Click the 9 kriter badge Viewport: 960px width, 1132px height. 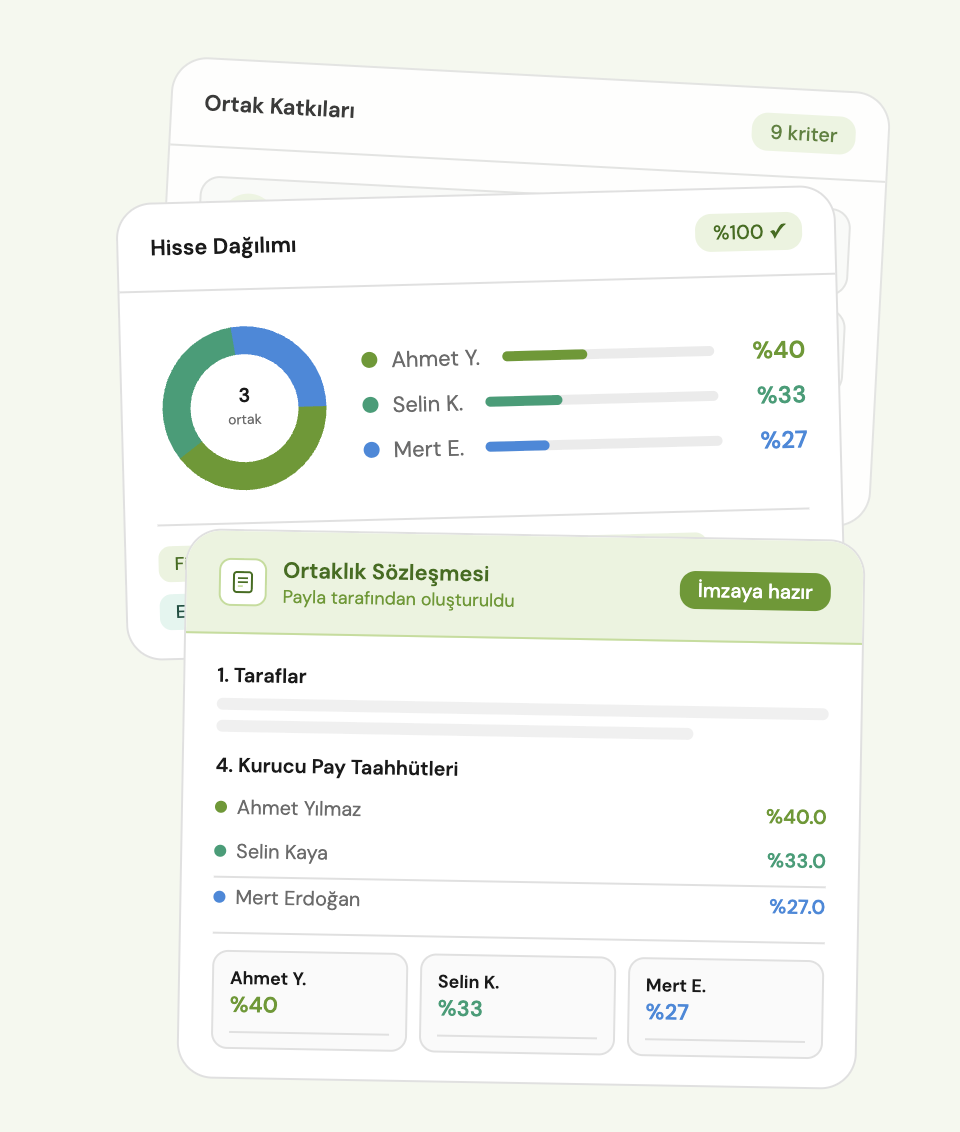click(803, 134)
